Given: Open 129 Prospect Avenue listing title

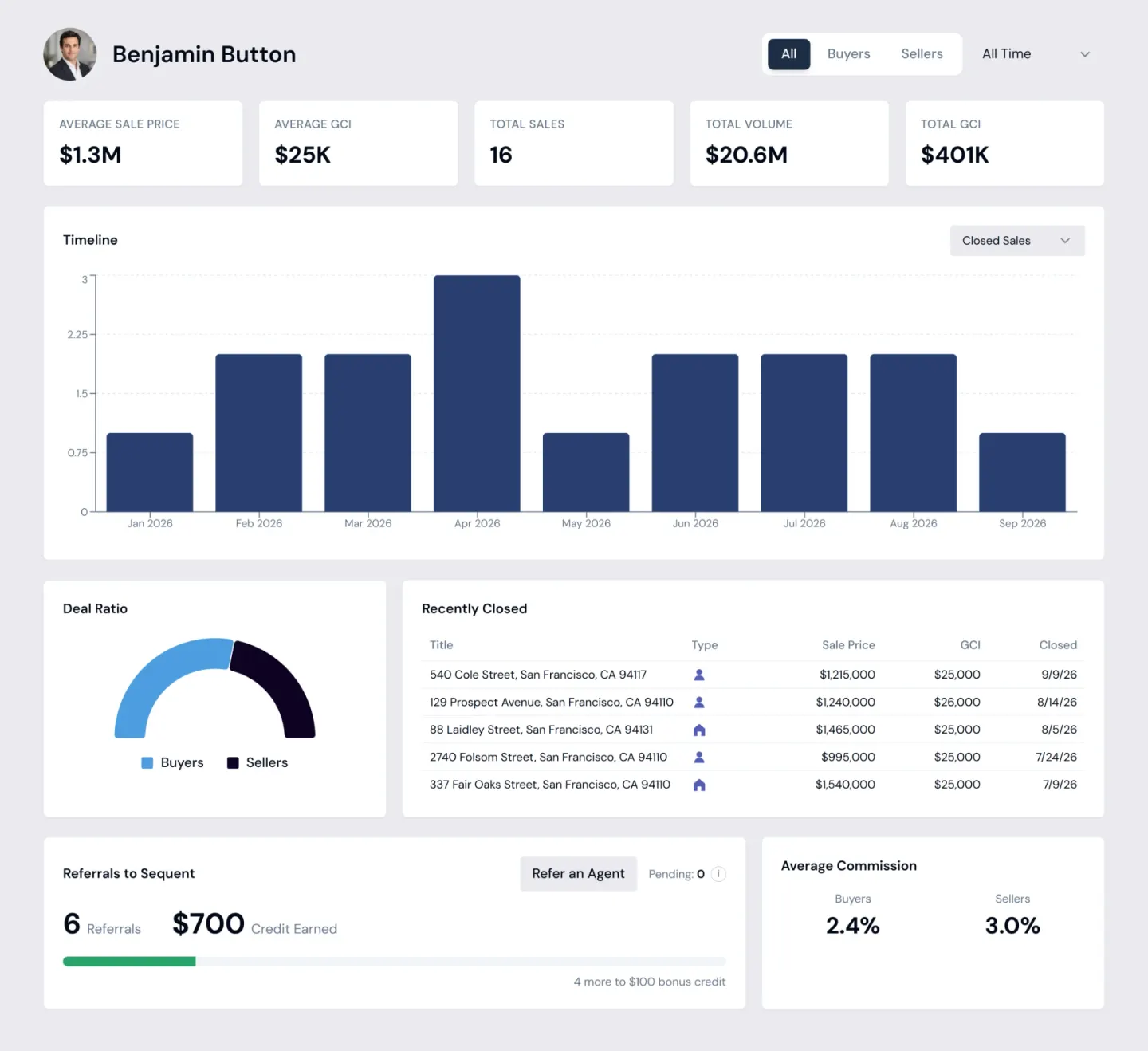Looking at the screenshot, I should coord(552,703).
